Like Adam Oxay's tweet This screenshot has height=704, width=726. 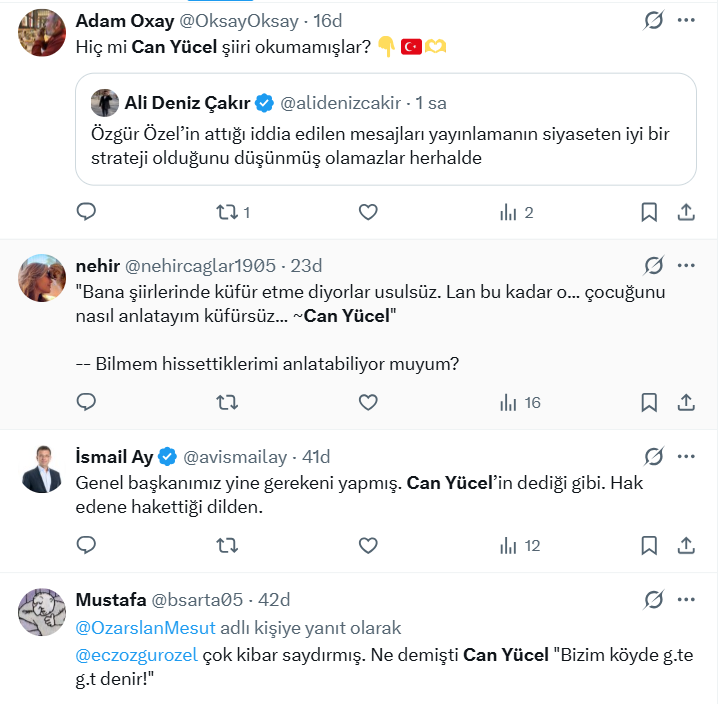[x=368, y=212]
